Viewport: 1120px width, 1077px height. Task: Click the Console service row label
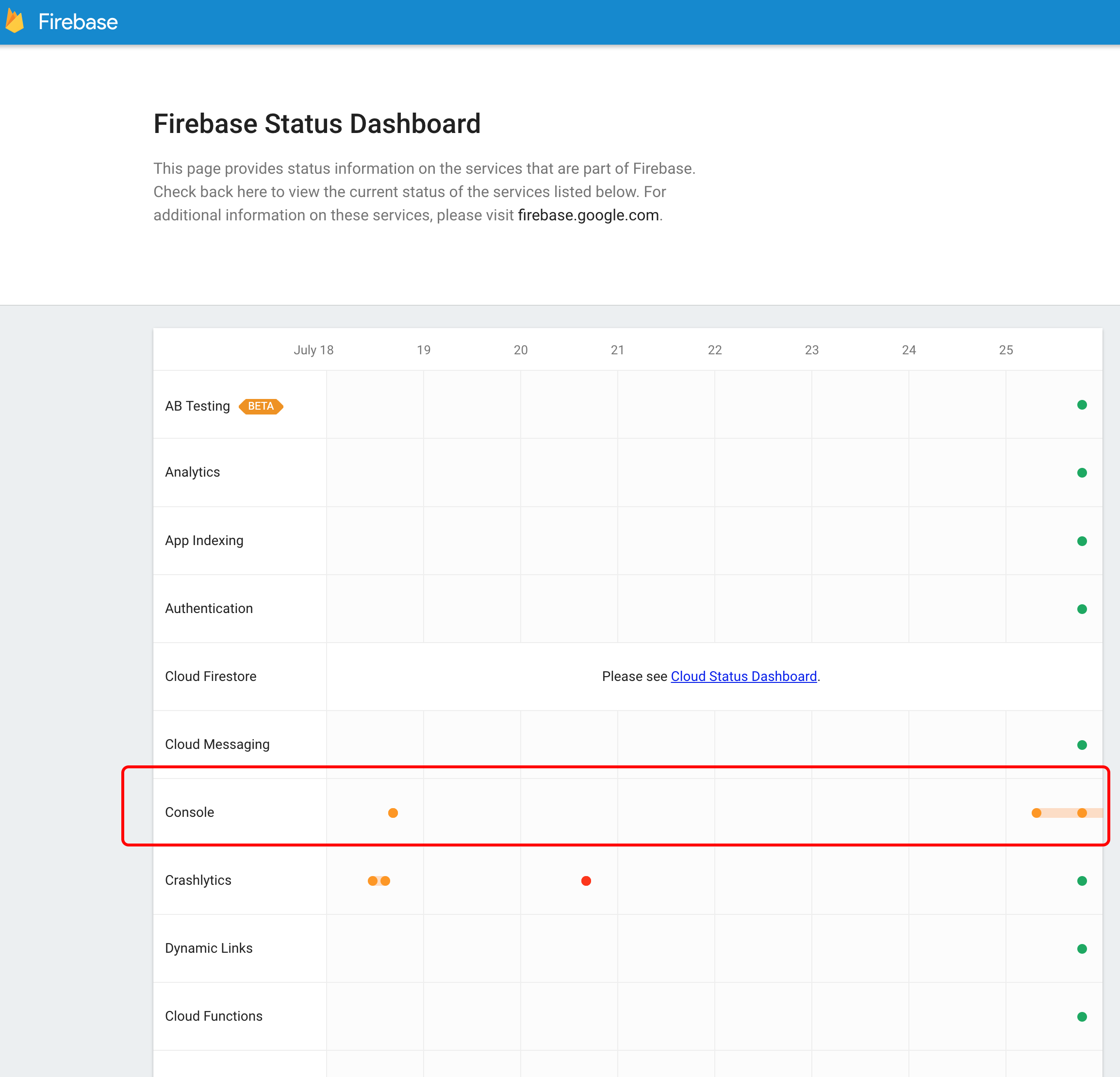(189, 812)
